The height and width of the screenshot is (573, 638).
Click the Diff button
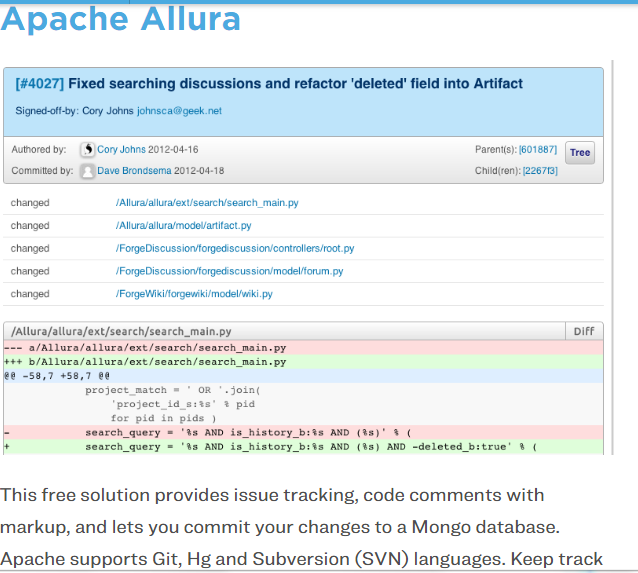[584, 331]
